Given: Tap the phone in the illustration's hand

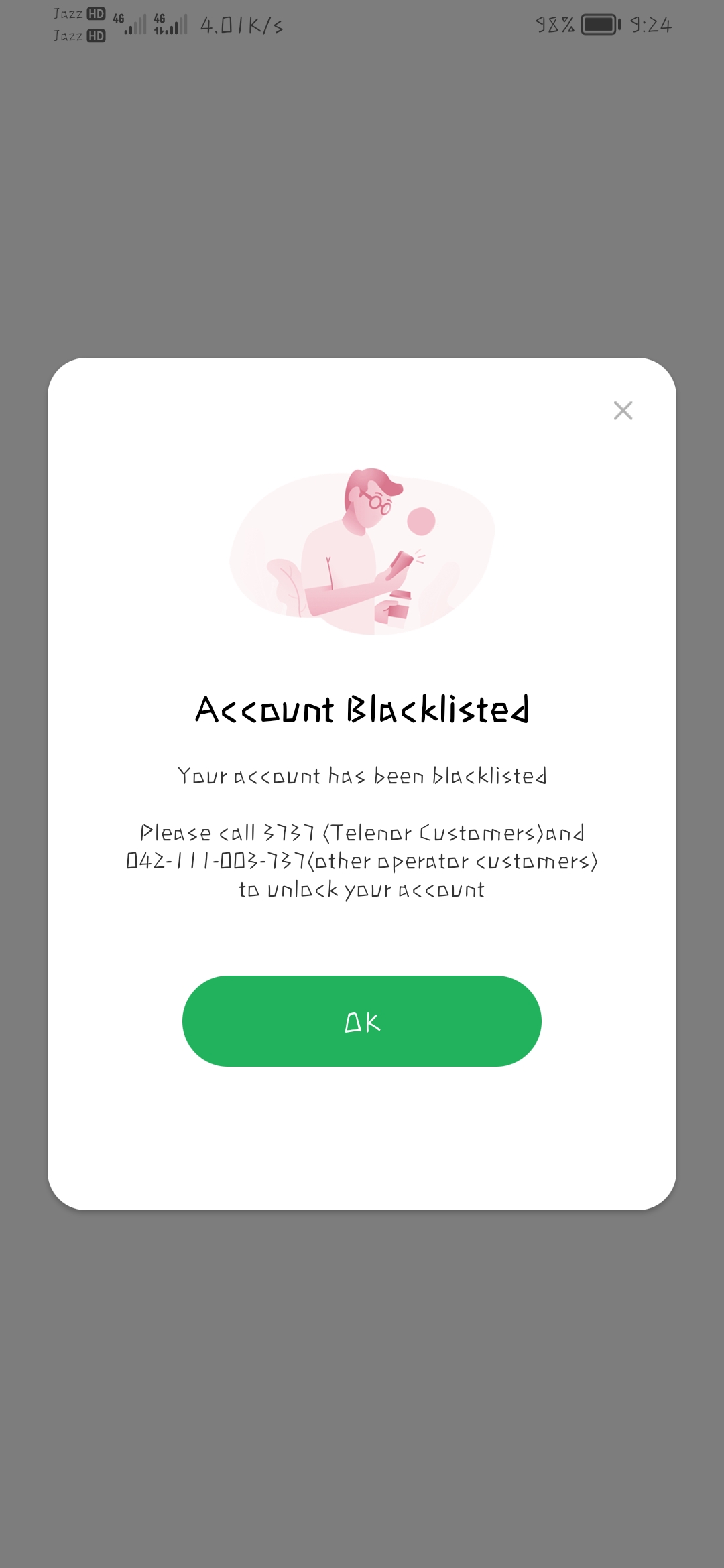Looking at the screenshot, I should pos(400,563).
